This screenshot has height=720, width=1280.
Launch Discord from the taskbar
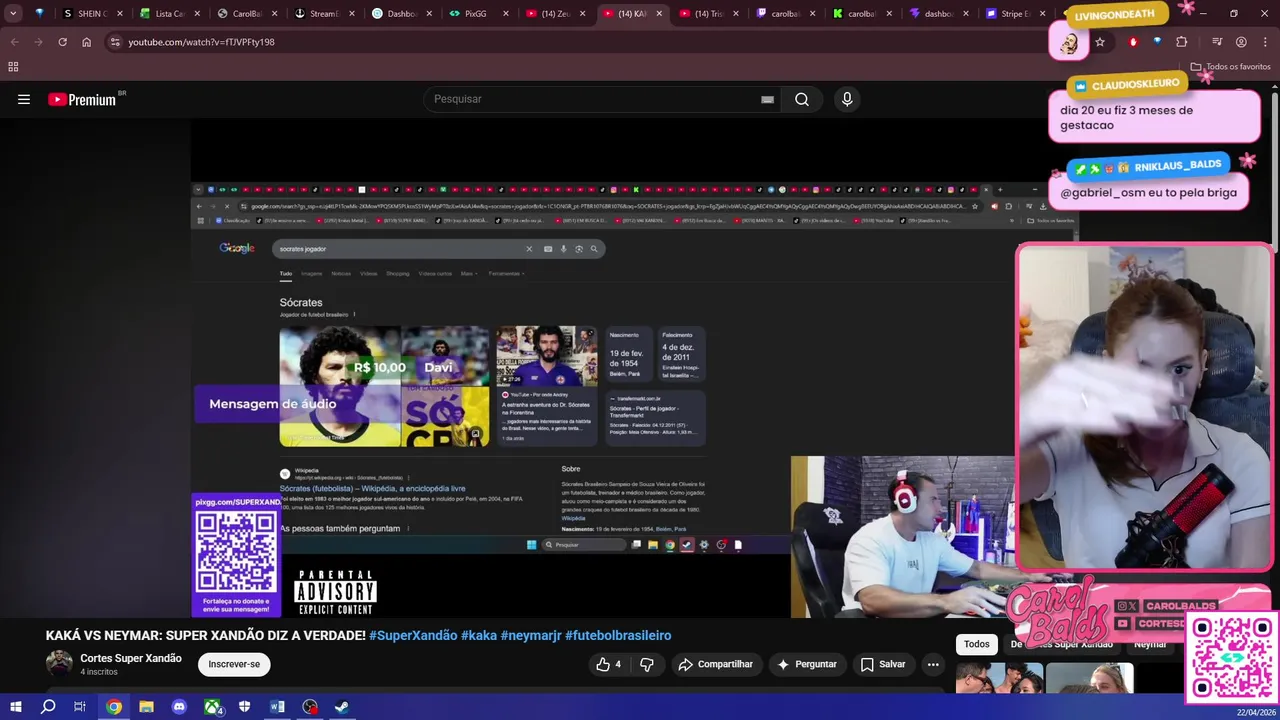179,707
